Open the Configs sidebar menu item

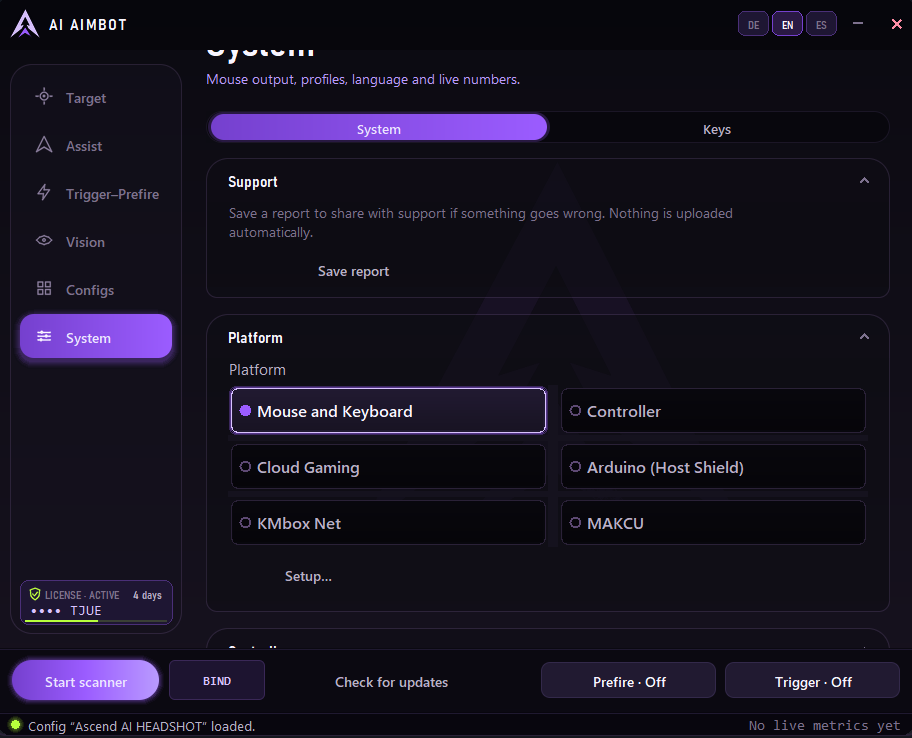(96, 289)
